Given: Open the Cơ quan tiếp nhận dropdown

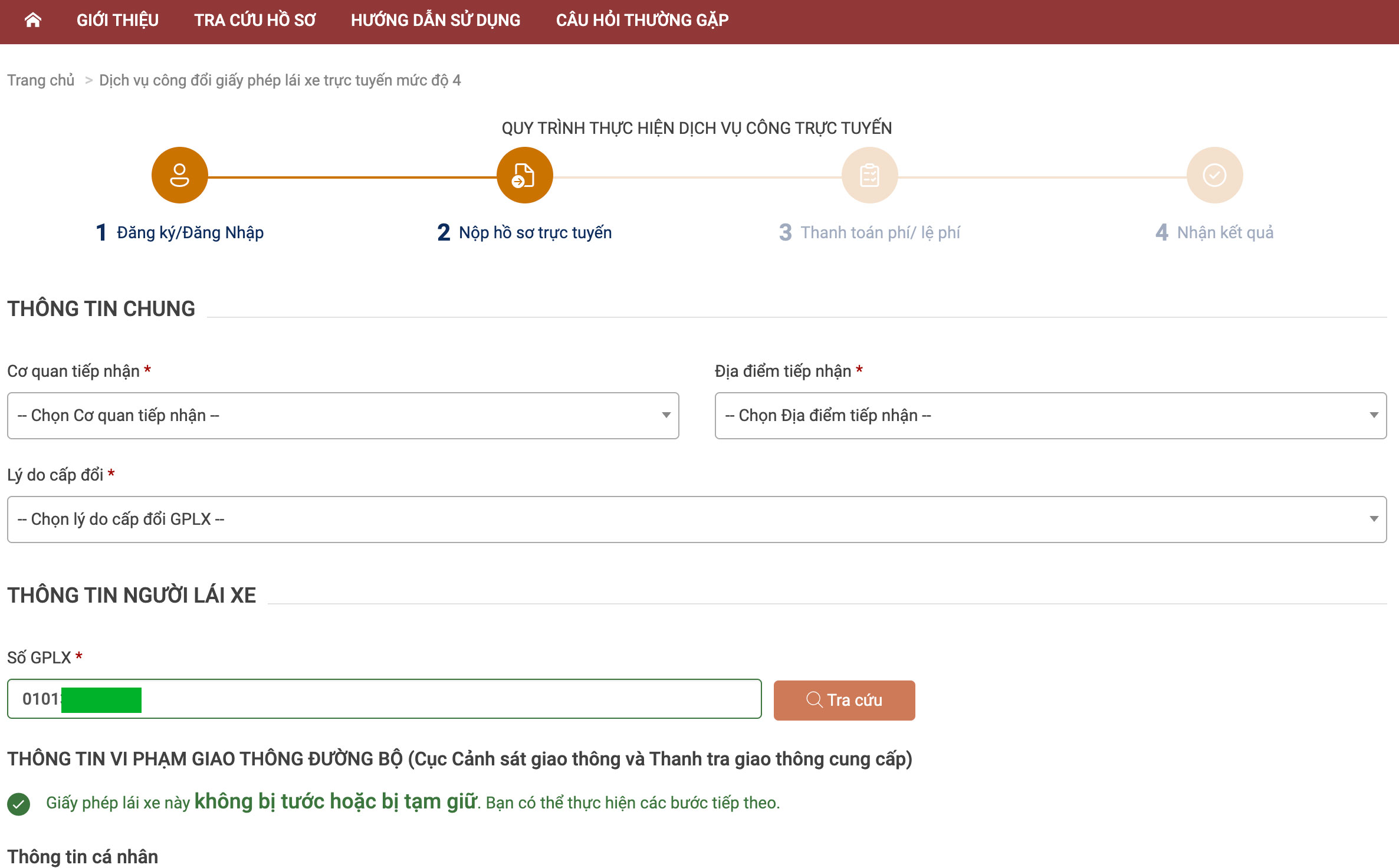Looking at the screenshot, I should 343,416.
